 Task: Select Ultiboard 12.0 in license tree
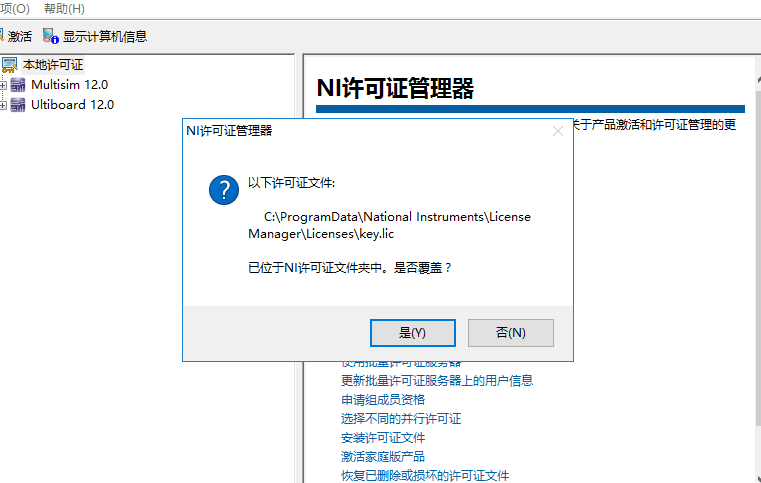(72, 105)
